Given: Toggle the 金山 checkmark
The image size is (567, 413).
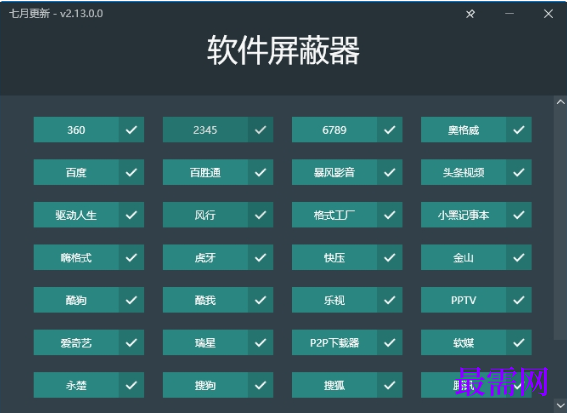Looking at the screenshot, I should pos(519,257).
